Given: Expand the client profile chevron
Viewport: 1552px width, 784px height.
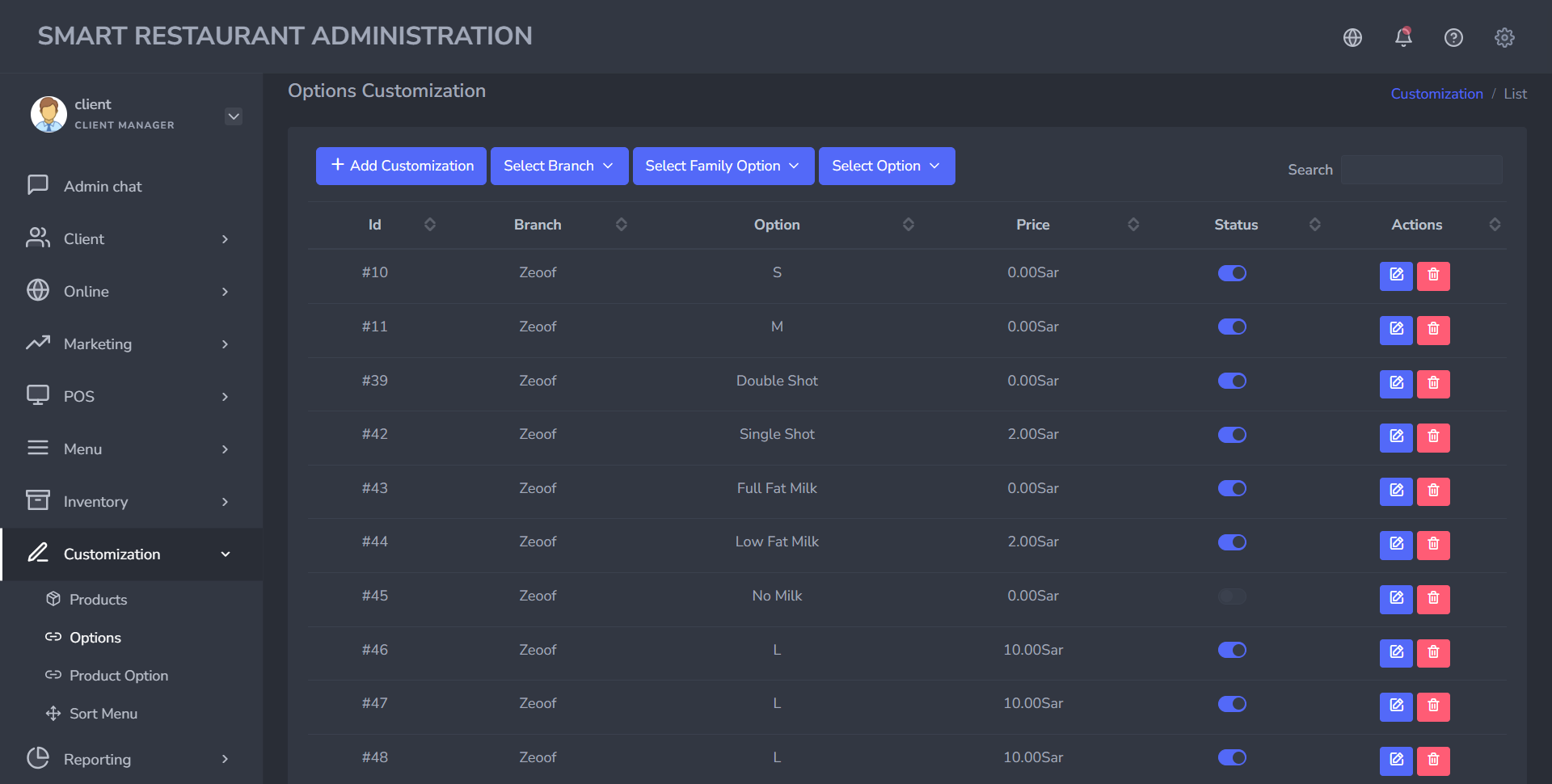Looking at the screenshot, I should click(x=234, y=116).
